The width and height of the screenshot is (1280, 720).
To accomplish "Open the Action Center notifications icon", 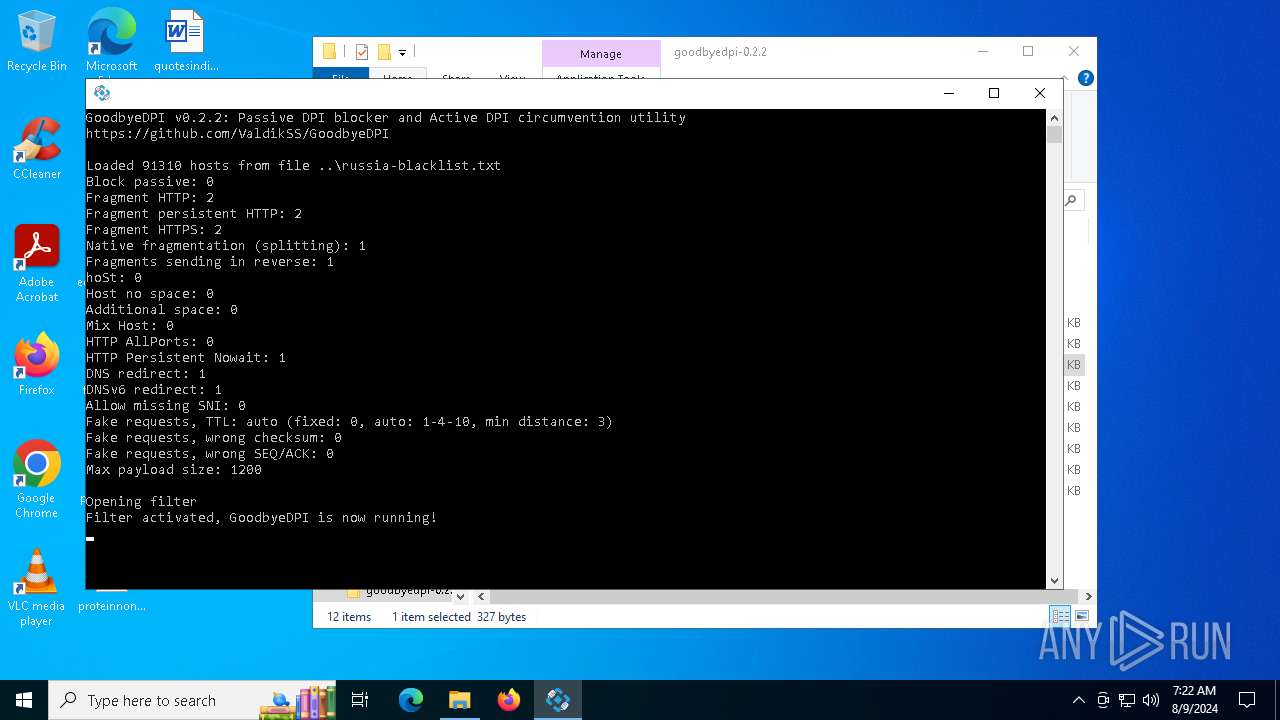I will [1247, 700].
